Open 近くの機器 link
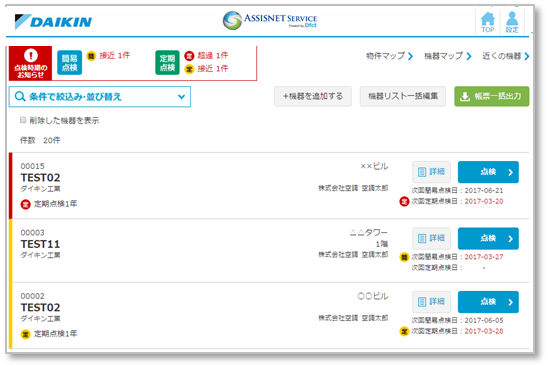The image size is (548, 367). 506,56
